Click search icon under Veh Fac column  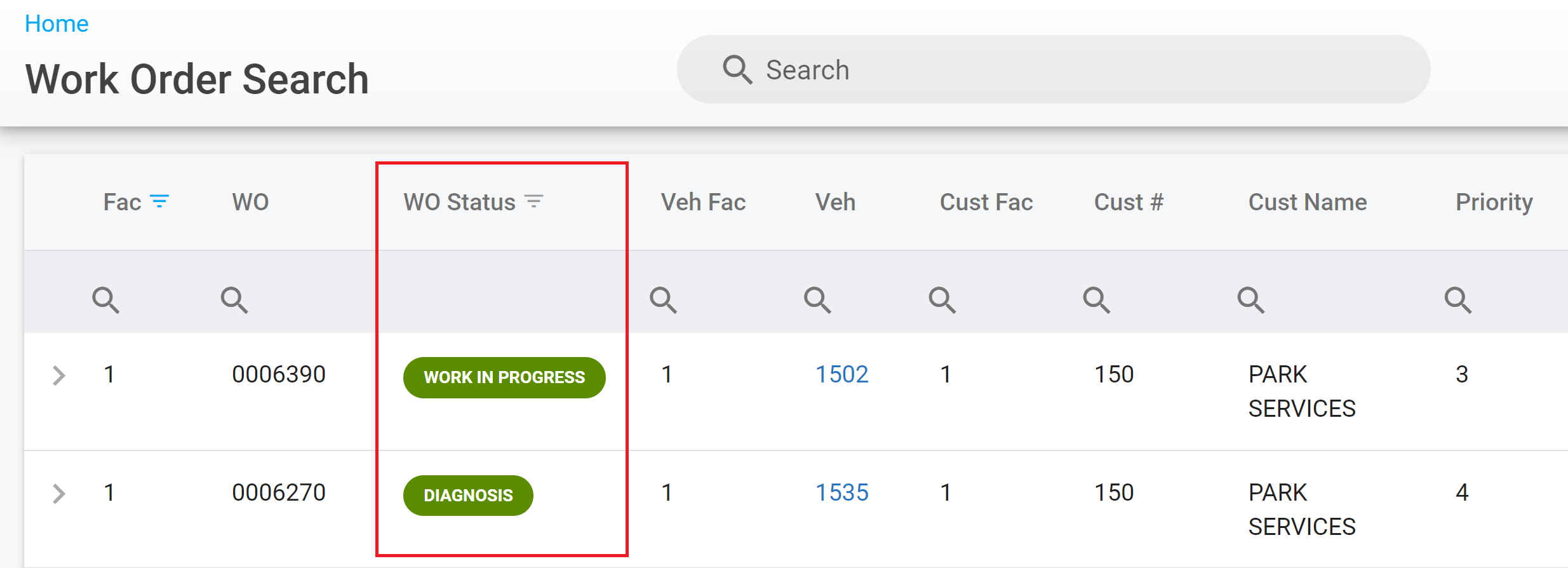click(x=663, y=300)
